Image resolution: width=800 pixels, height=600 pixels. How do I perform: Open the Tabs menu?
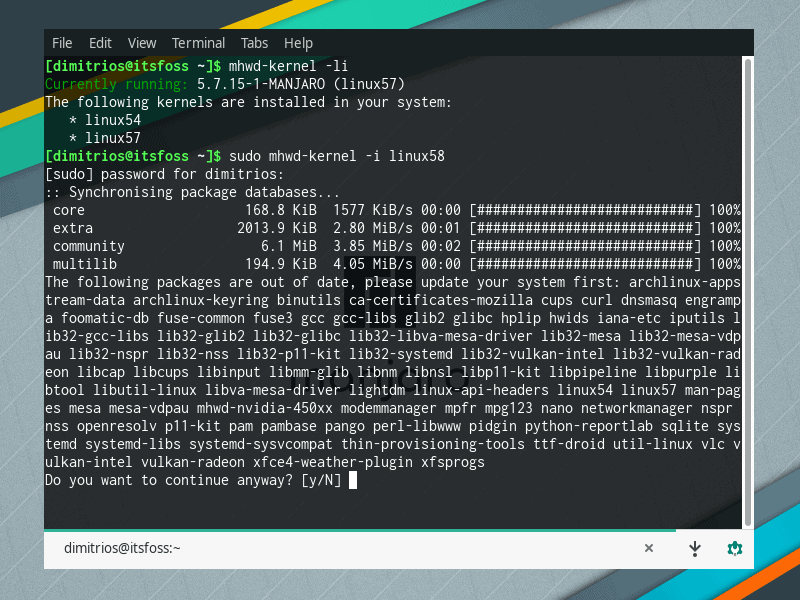click(254, 42)
